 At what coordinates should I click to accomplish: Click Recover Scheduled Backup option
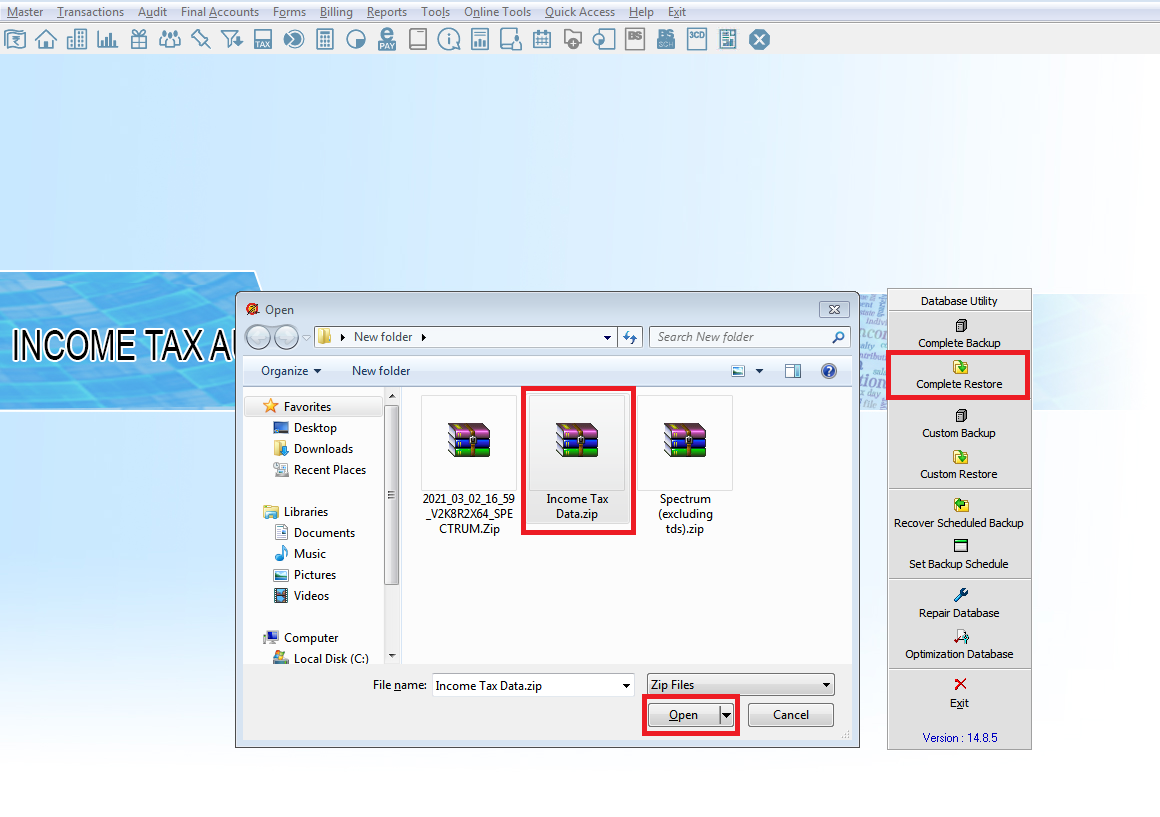[960, 514]
